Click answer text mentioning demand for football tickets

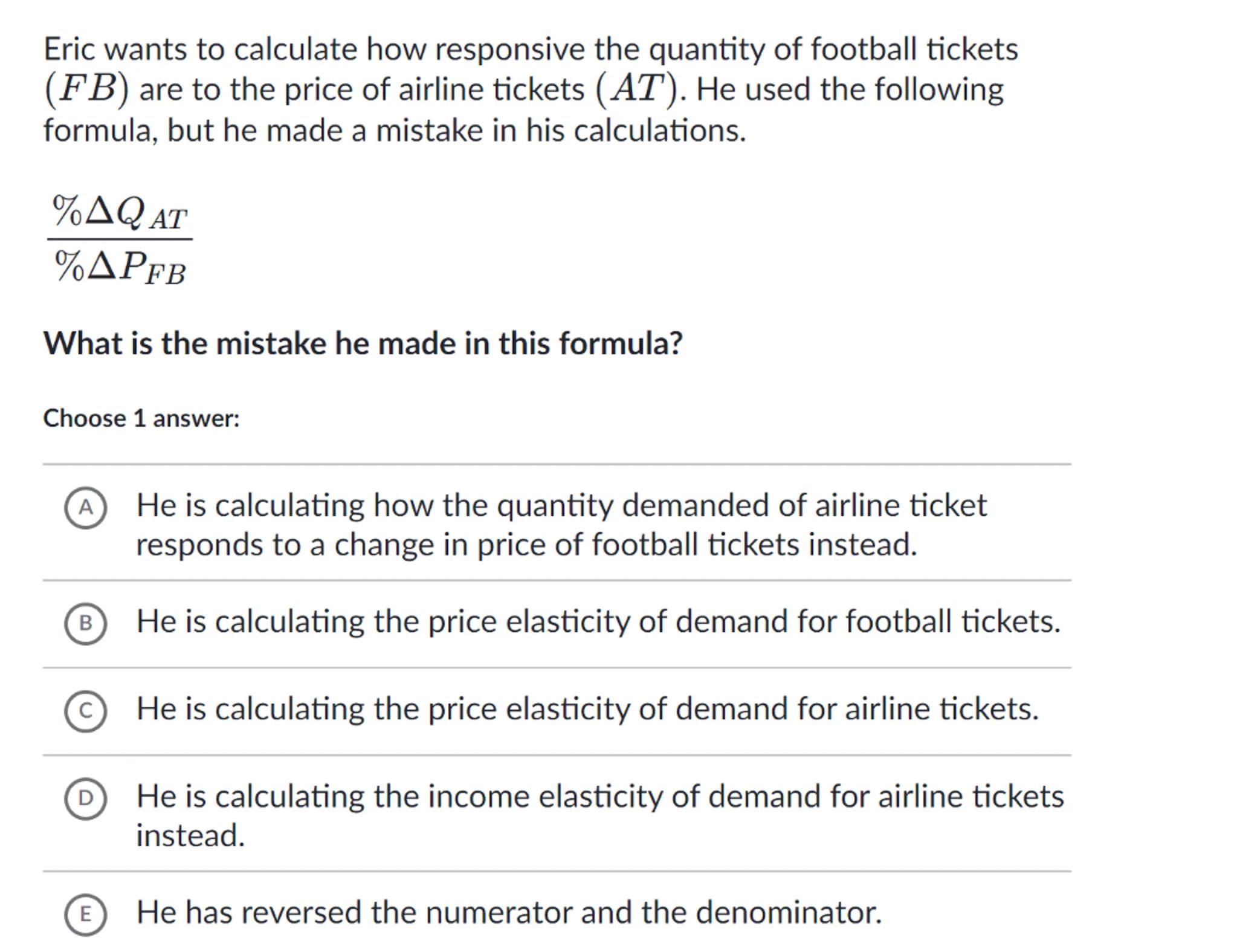pyautogui.click(x=598, y=621)
